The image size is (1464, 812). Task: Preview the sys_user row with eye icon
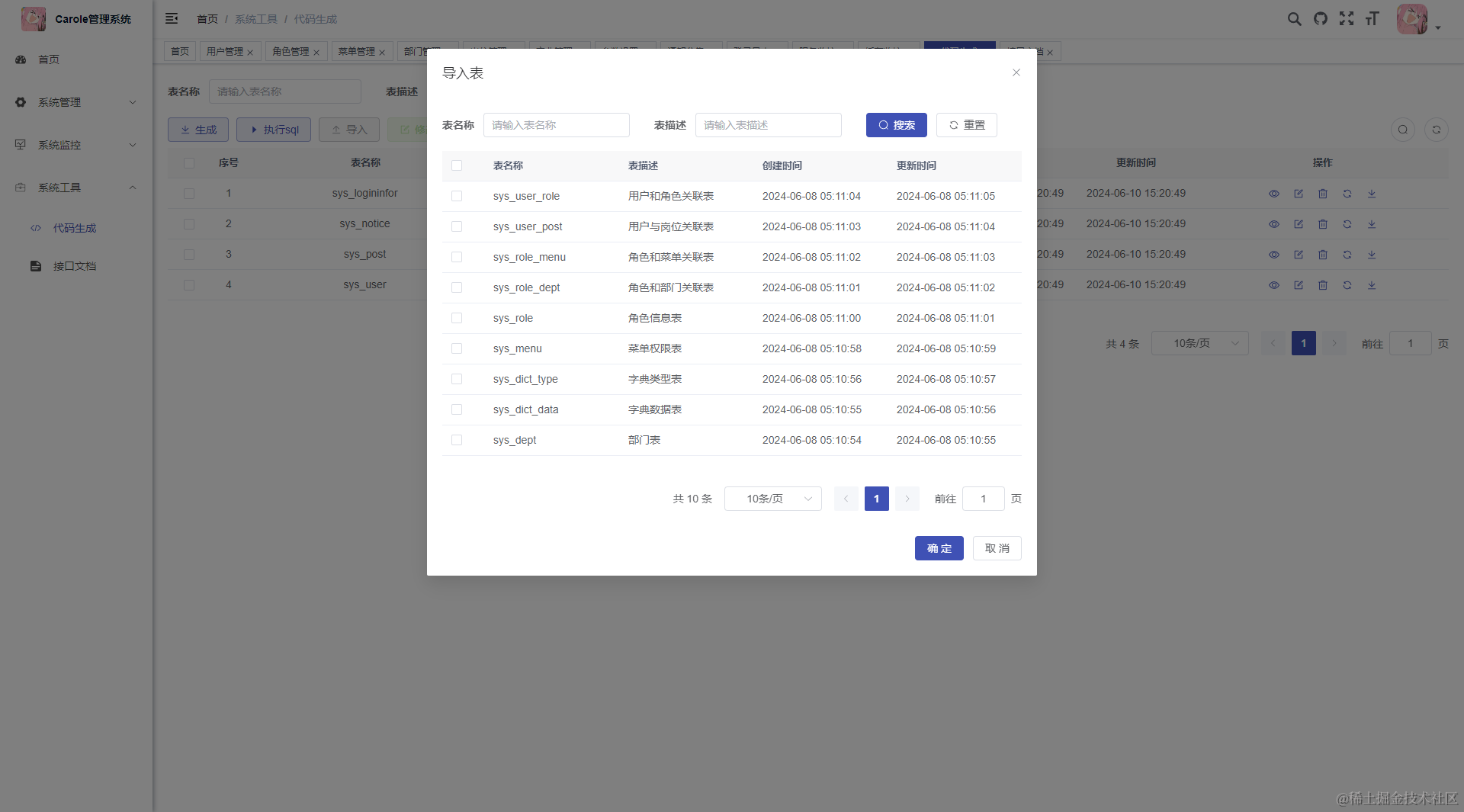(x=1274, y=285)
